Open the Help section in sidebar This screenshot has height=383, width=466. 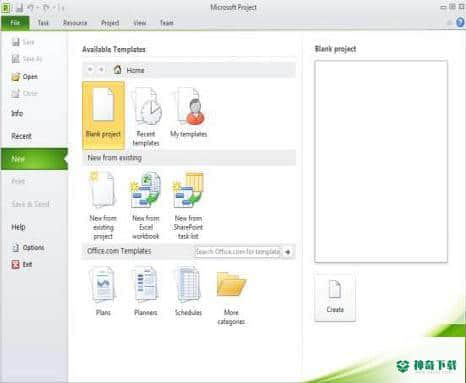[x=18, y=227]
